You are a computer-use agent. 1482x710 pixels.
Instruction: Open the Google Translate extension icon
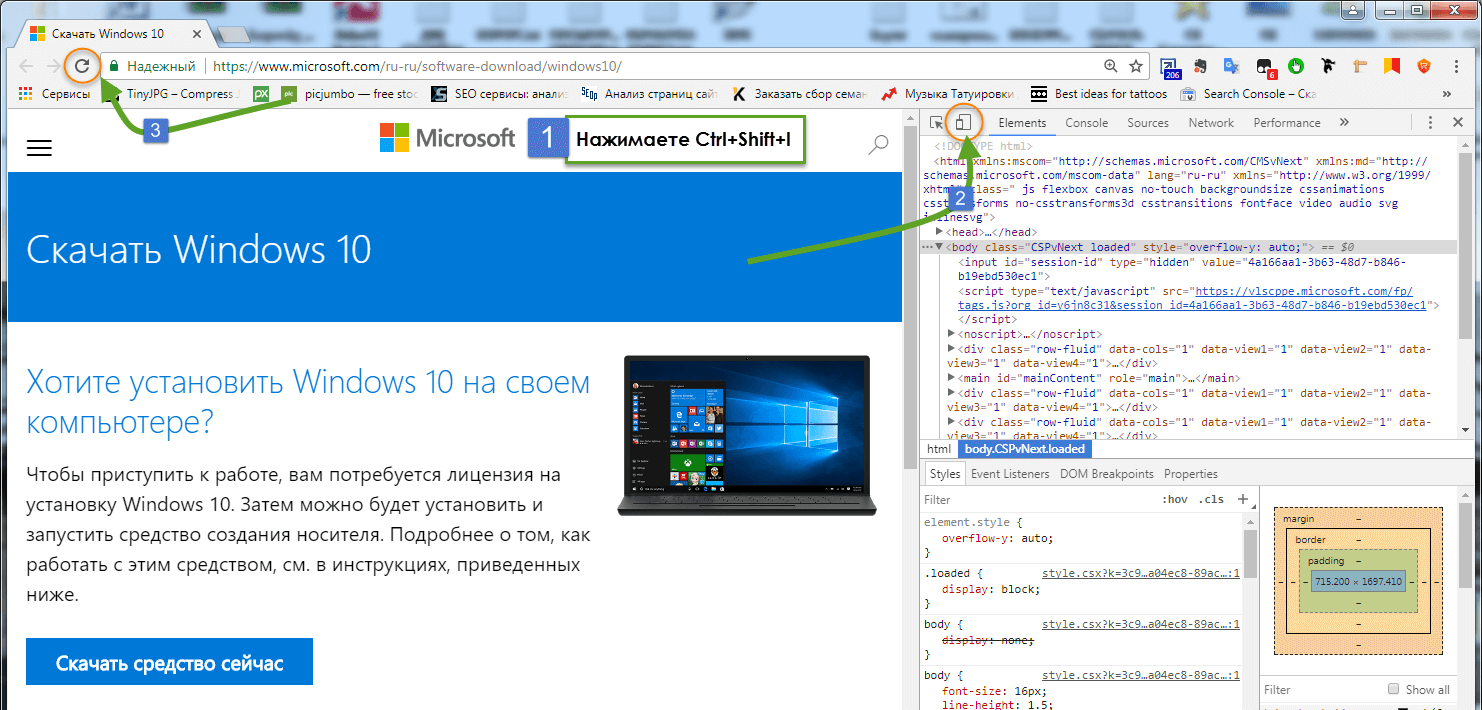[1232, 67]
